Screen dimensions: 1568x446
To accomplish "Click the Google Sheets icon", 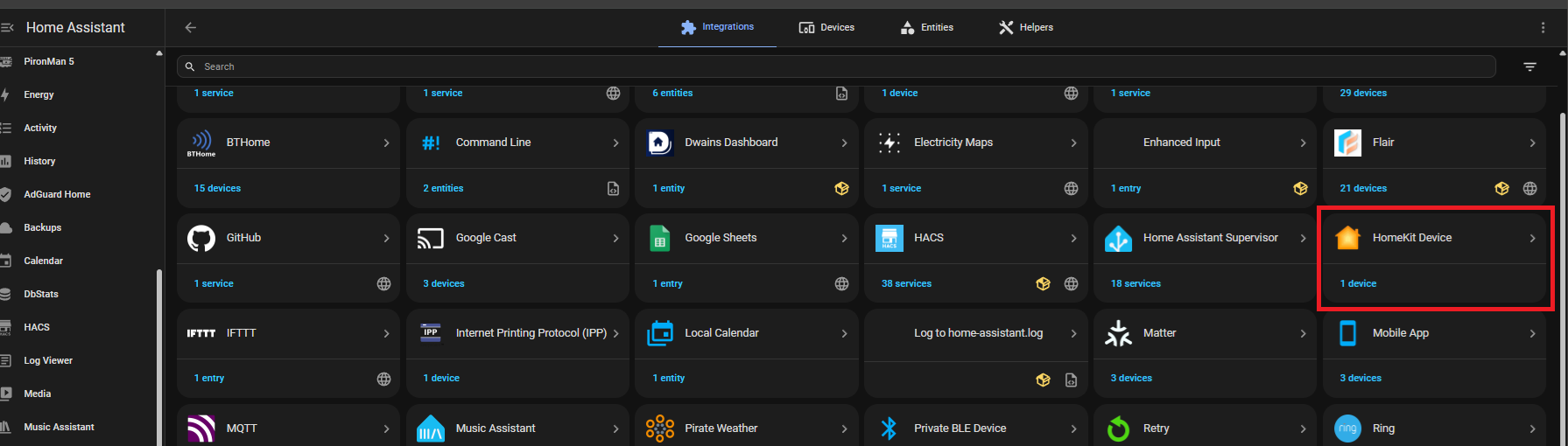I will pos(660,238).
